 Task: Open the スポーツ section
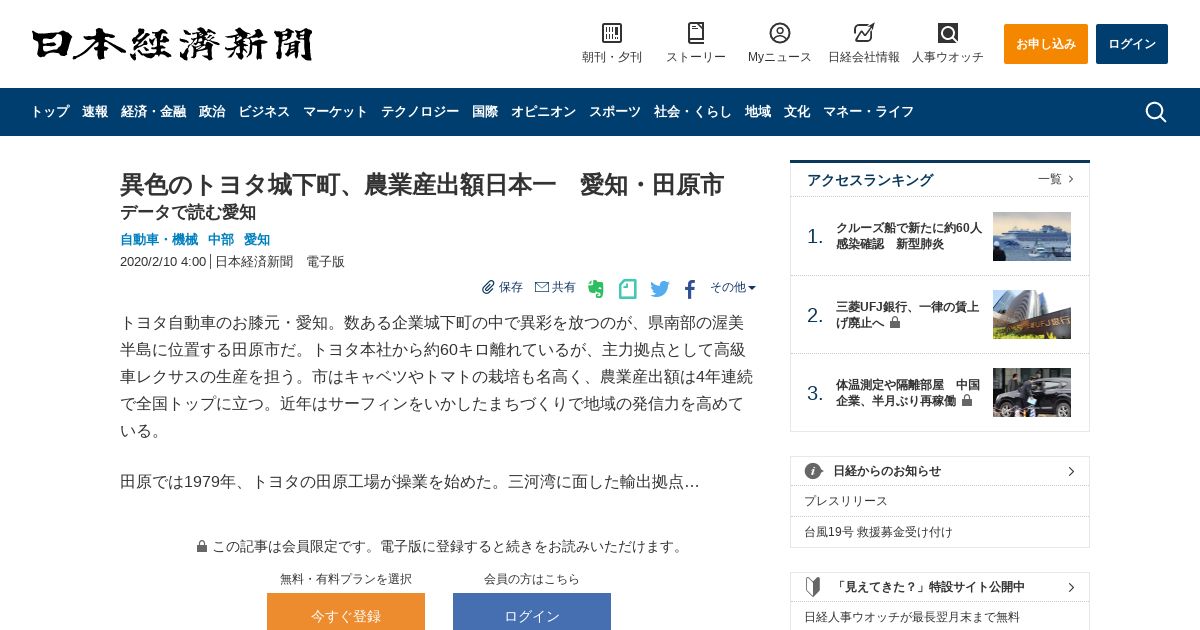coord(615,112)
